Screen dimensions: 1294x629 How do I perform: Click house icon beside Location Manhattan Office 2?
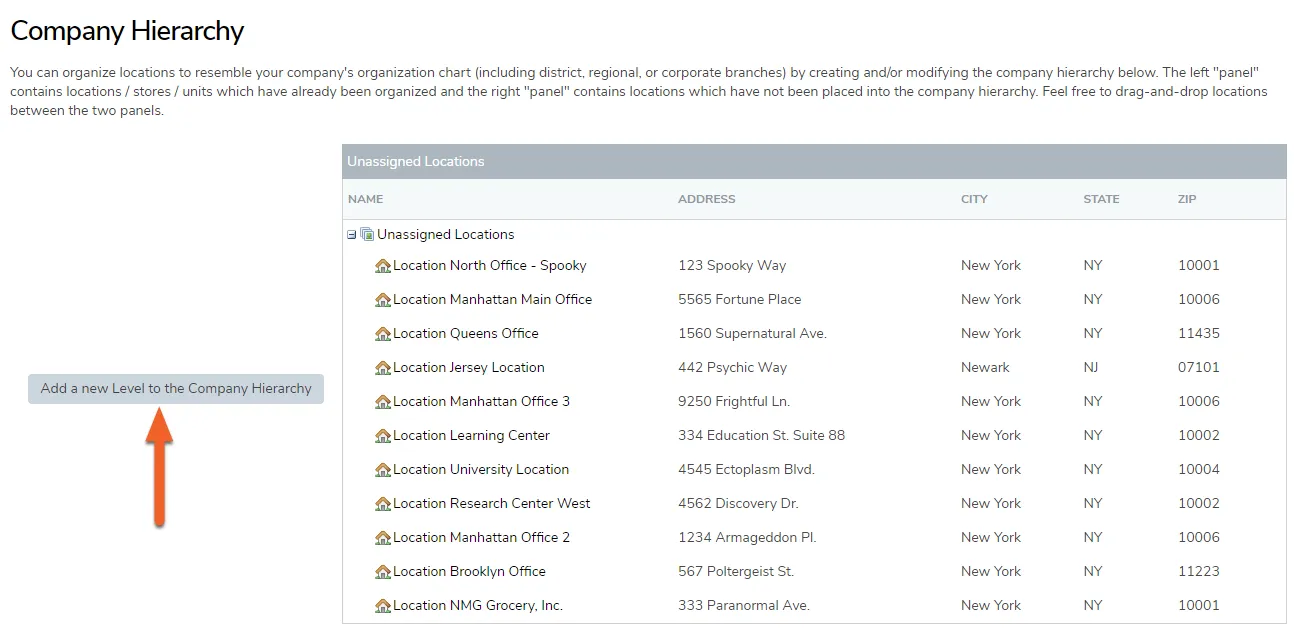383,538
